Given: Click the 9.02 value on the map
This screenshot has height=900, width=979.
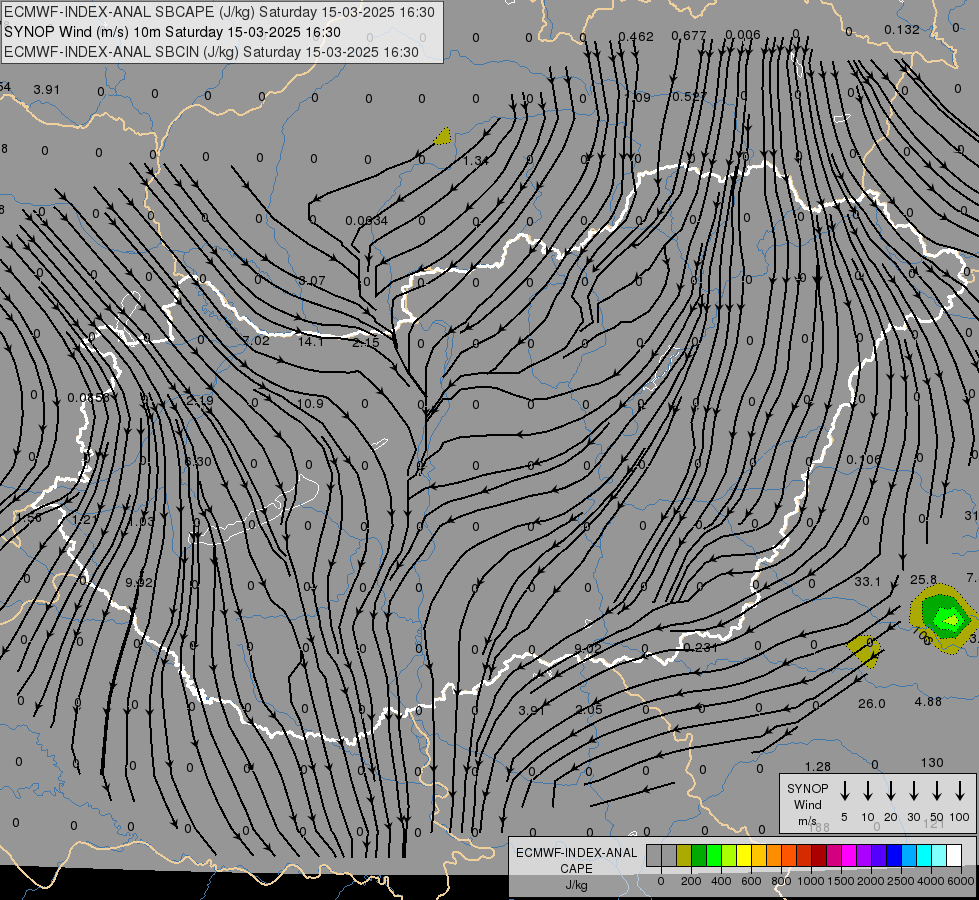Looking at the screenshot, I should [588, 648].
